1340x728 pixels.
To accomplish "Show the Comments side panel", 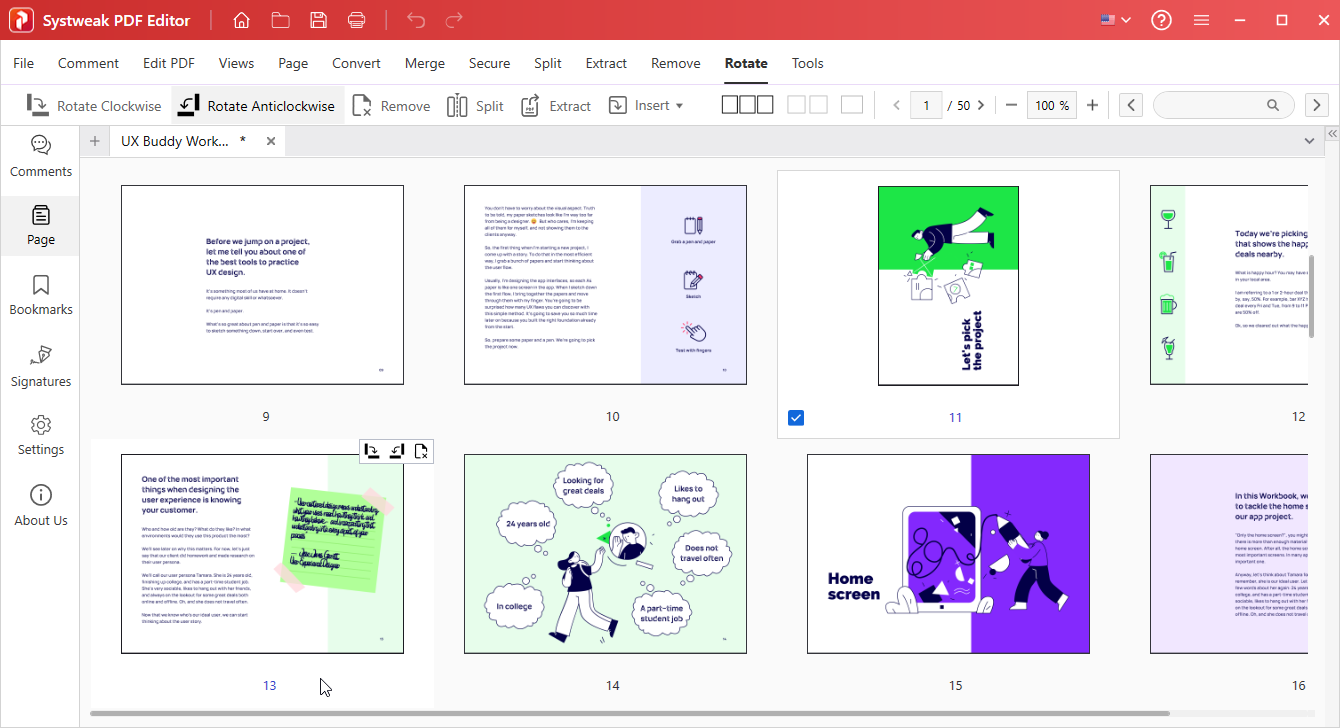I will [x=40, y=157].
